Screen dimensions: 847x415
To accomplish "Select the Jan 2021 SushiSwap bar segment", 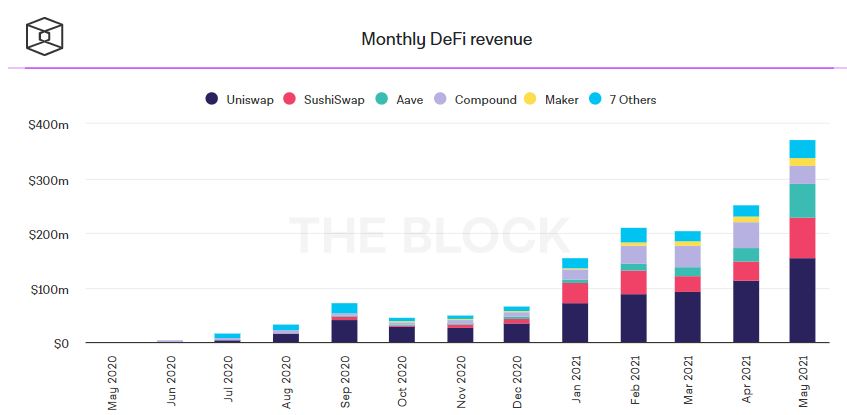I will (575, 293).
